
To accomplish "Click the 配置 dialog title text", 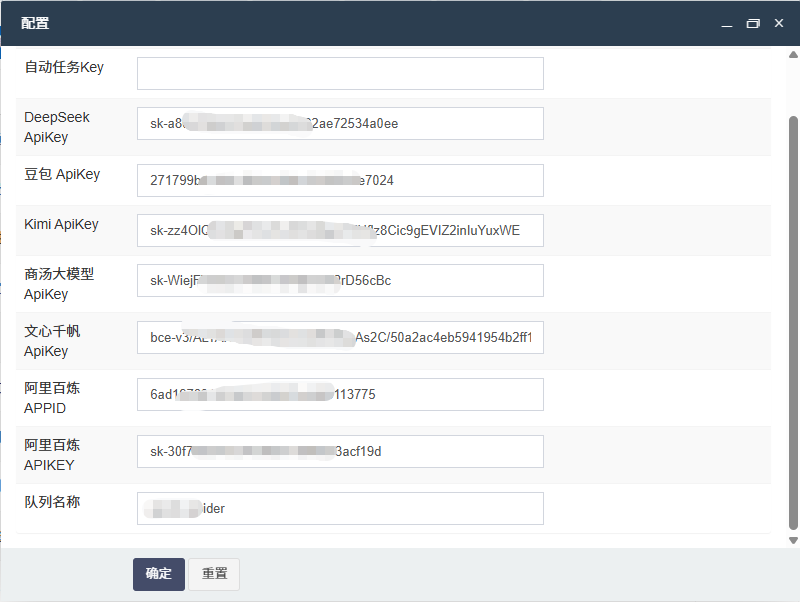I will (35, 23).
